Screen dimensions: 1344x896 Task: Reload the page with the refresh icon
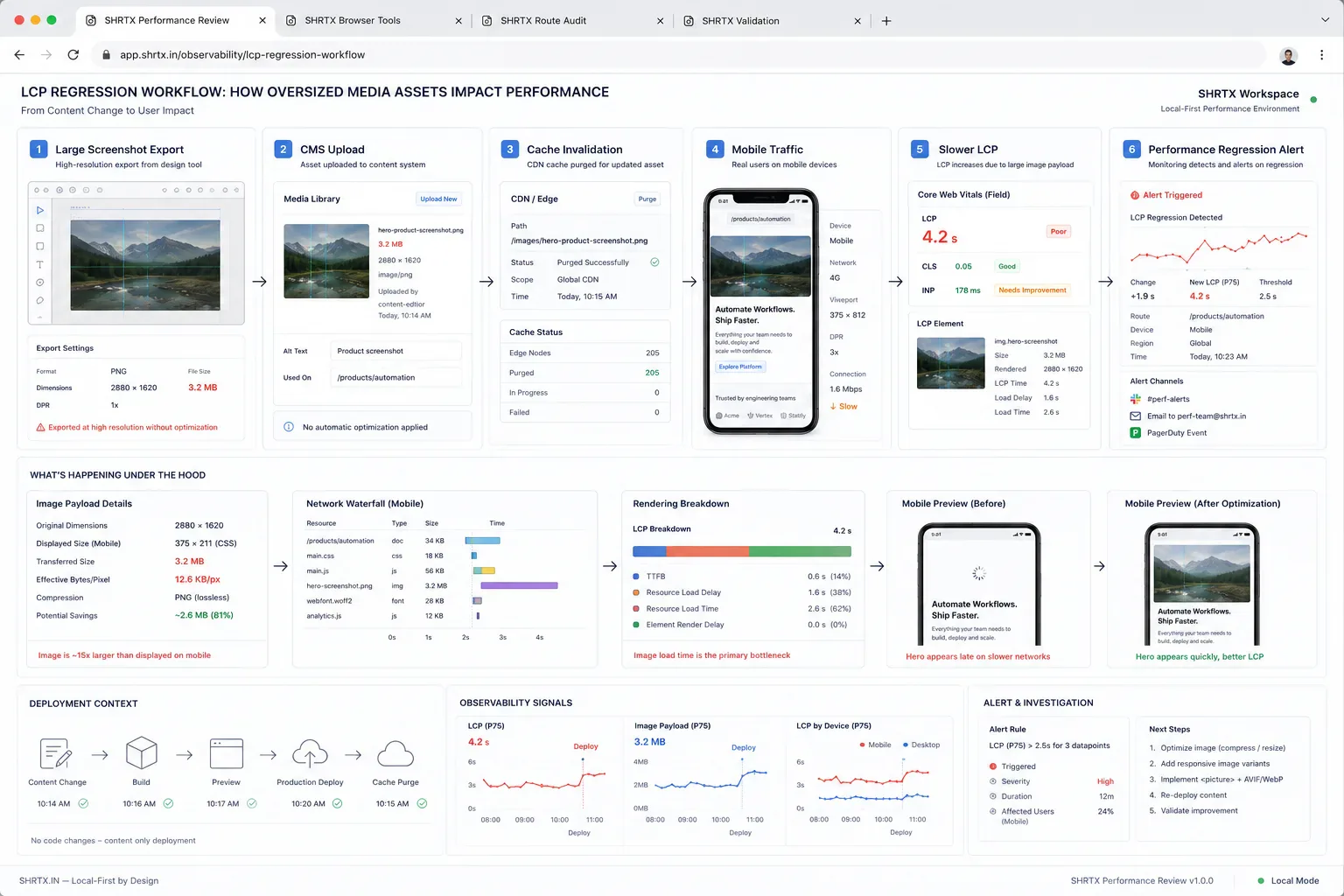point(73,54)
